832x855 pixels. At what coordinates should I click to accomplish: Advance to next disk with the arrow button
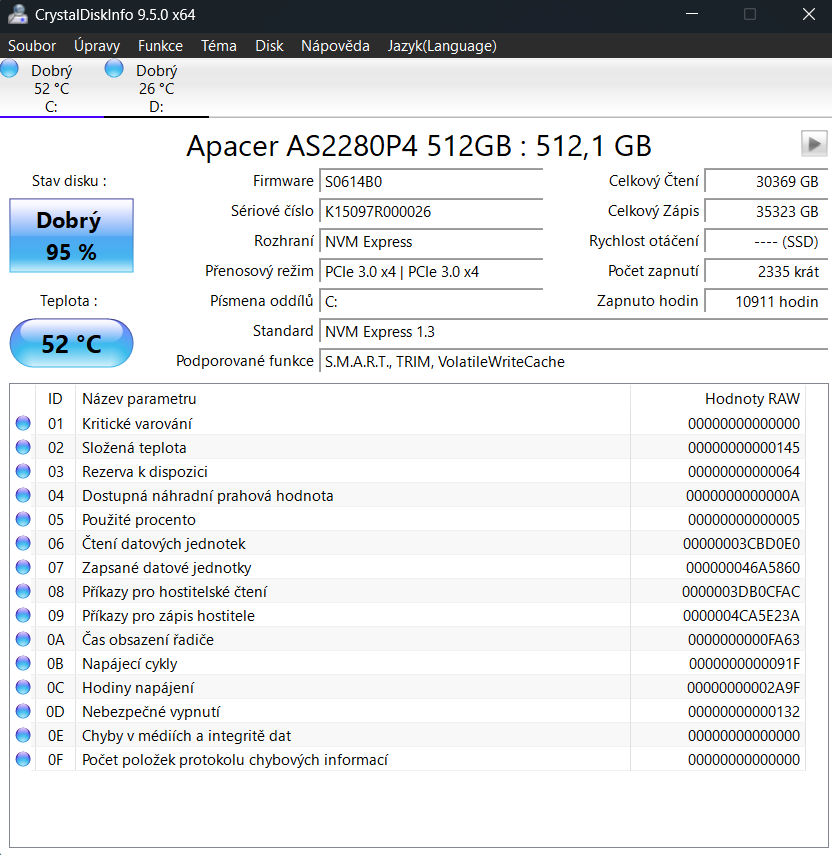(x=814, y=143)
